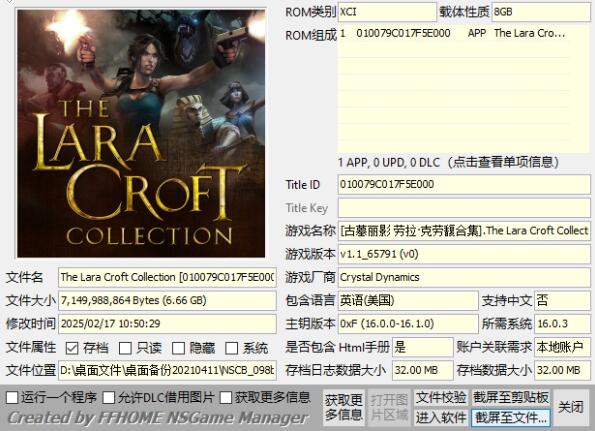The height and width of the screenshot is (431, 595).
Task: Click the '1 APP, 0 UPD, 0 DLC' summary text
Action: (x=389, y=163)
